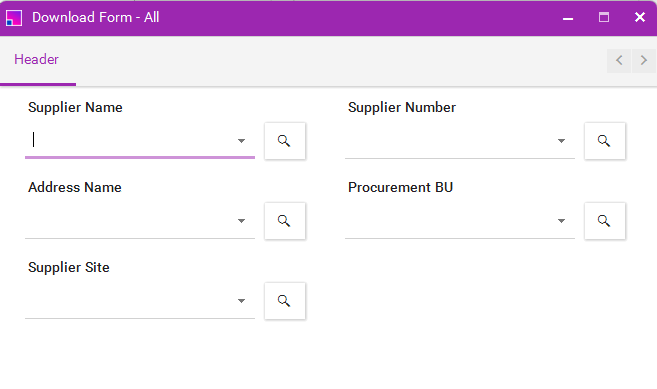Viewport: 657px width, 389px height.
Task: Open the Procurement BU dropdown list
Action: point(561,221)
